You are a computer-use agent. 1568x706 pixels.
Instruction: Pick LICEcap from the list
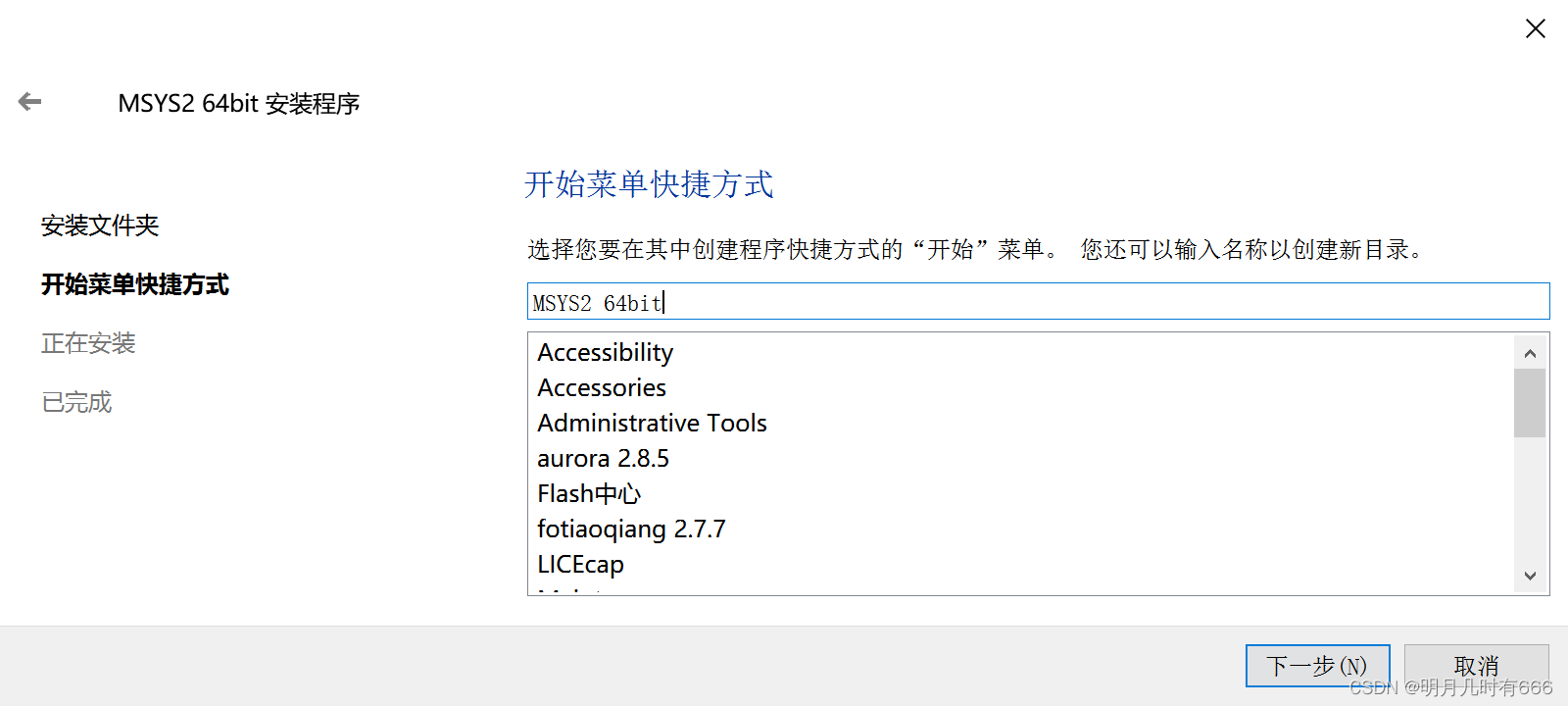click(580, 565)
